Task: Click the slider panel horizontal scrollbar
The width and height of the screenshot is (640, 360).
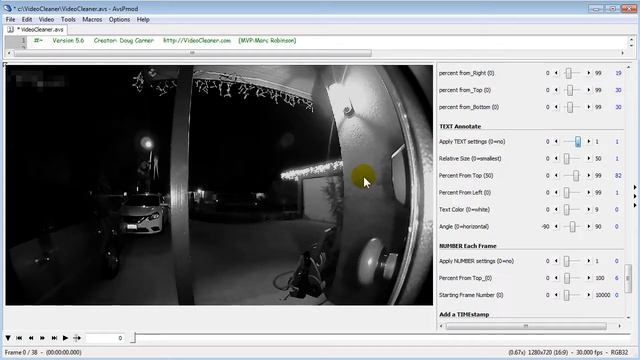Action: tap(526, 326)
